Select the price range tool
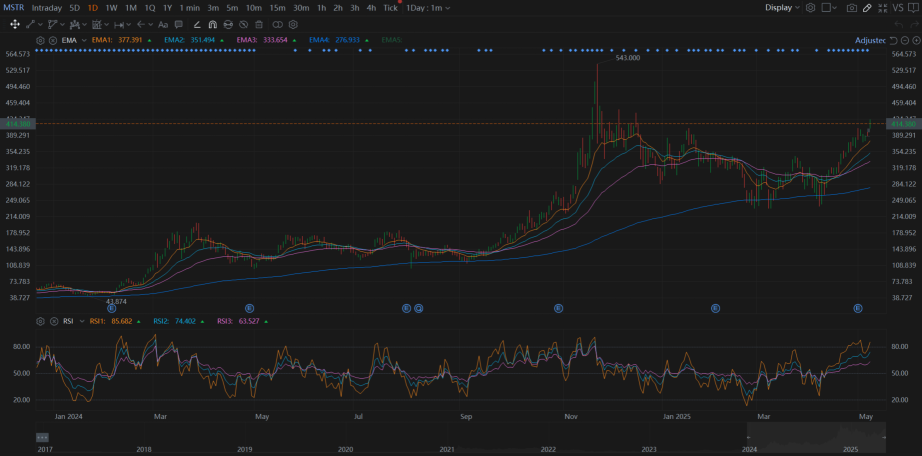This screenshot has height=456, width=922. pyautogui.click(x=119, y=25)
